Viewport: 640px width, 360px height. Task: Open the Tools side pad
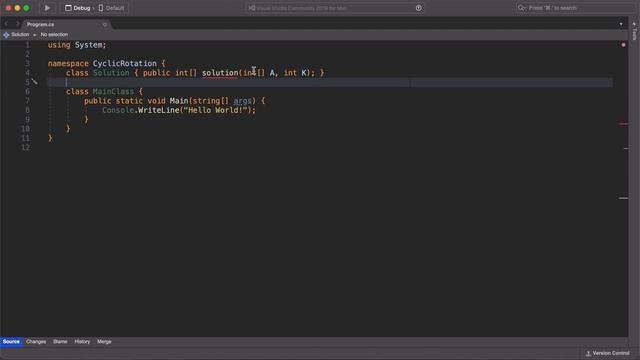coord(634,31)
